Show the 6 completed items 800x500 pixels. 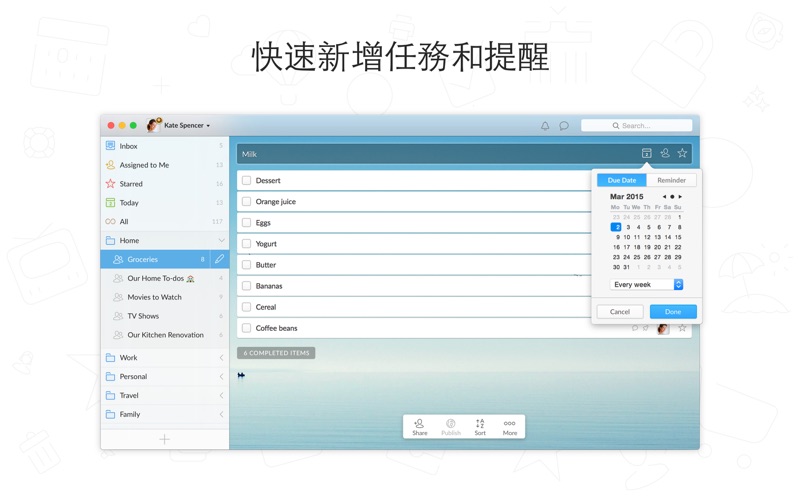[276, 353]
